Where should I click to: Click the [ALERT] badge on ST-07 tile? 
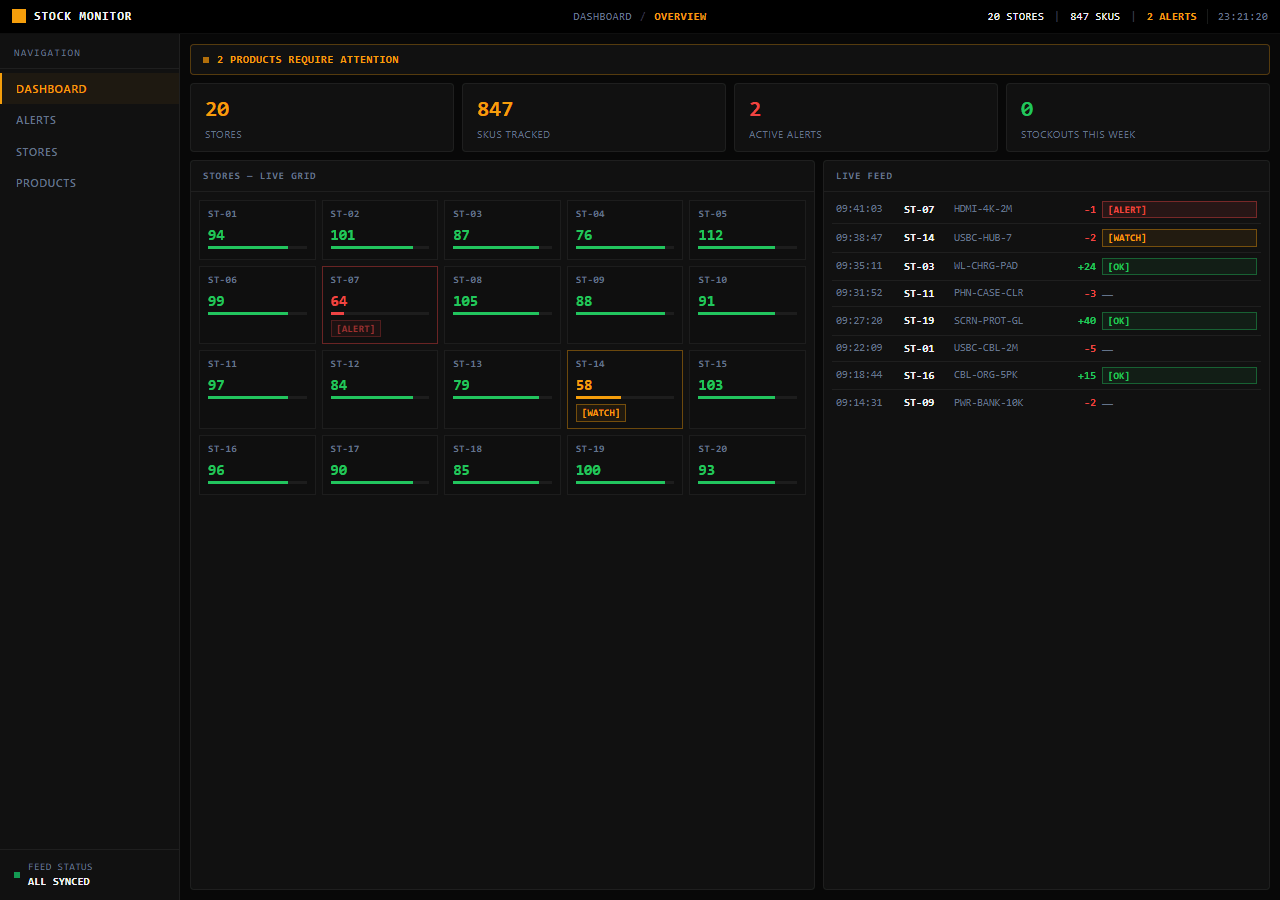coord(356,329)
